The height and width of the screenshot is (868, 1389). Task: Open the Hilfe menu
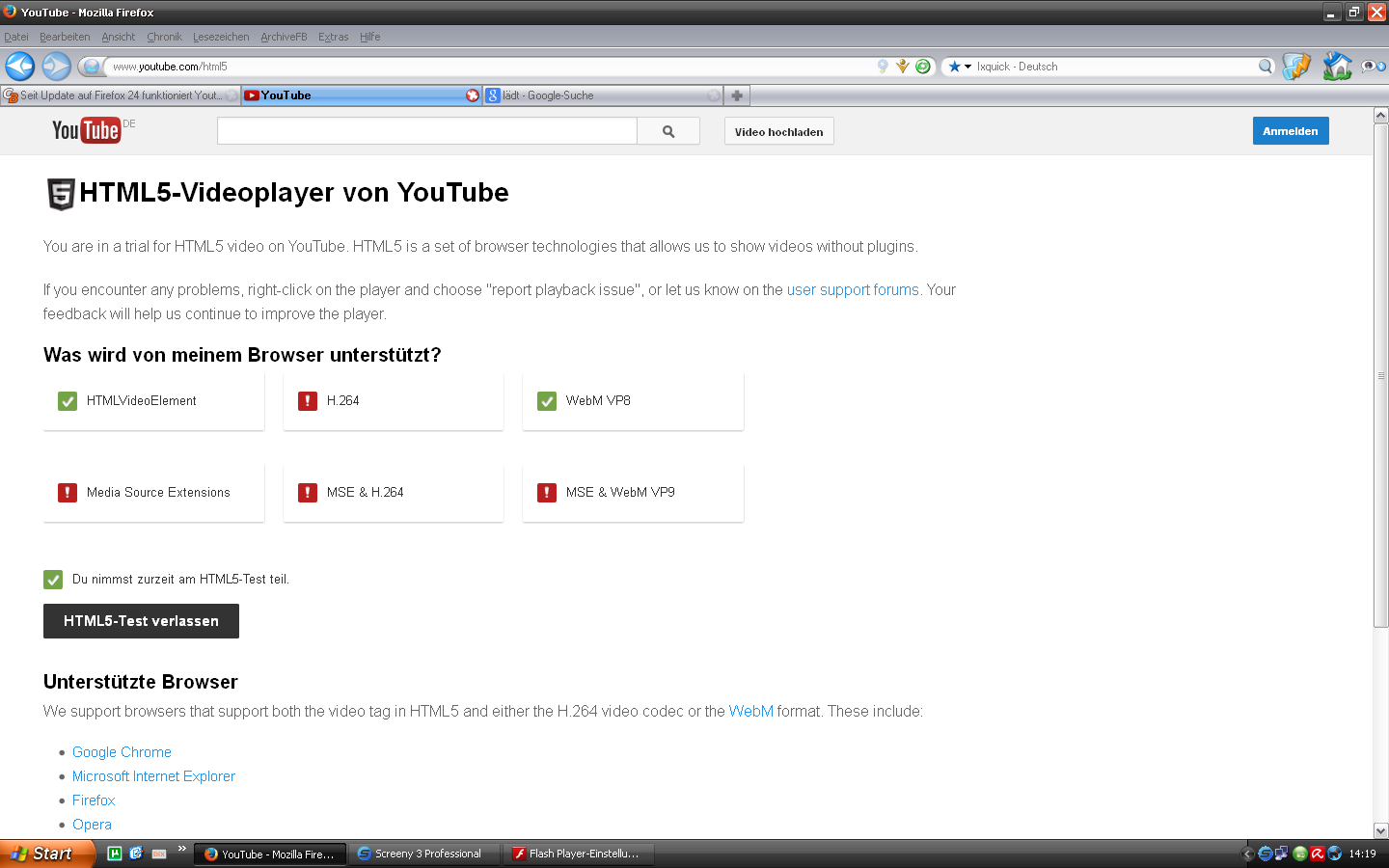pos(370,37)
